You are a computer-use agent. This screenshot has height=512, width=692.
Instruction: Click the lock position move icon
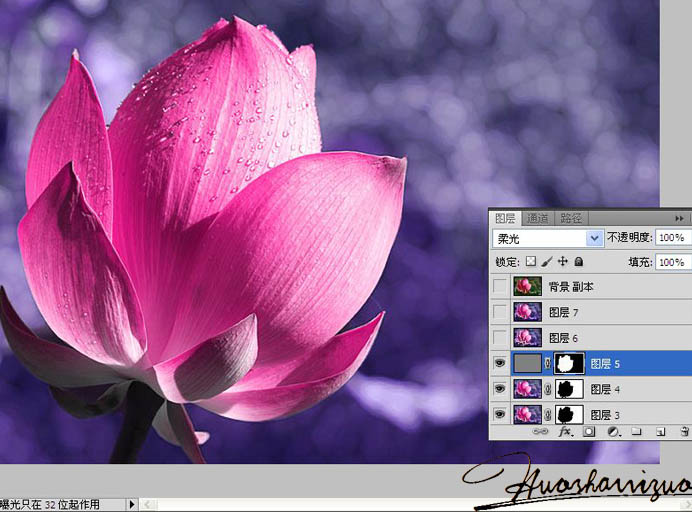[563, 262]
